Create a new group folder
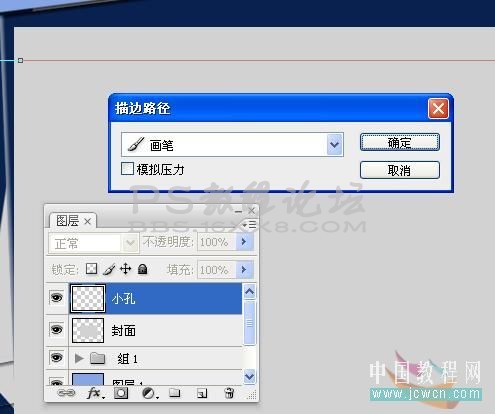The width and height of the screenshot is (495, 414). pyautogui.click(x=174, y=393)
